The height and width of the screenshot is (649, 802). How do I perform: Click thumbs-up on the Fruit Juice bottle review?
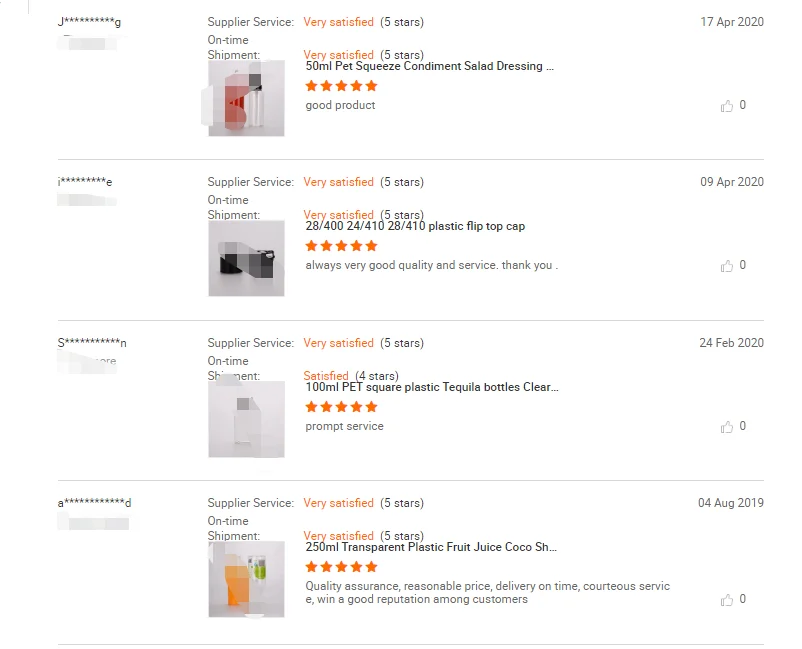coord(727,600)
